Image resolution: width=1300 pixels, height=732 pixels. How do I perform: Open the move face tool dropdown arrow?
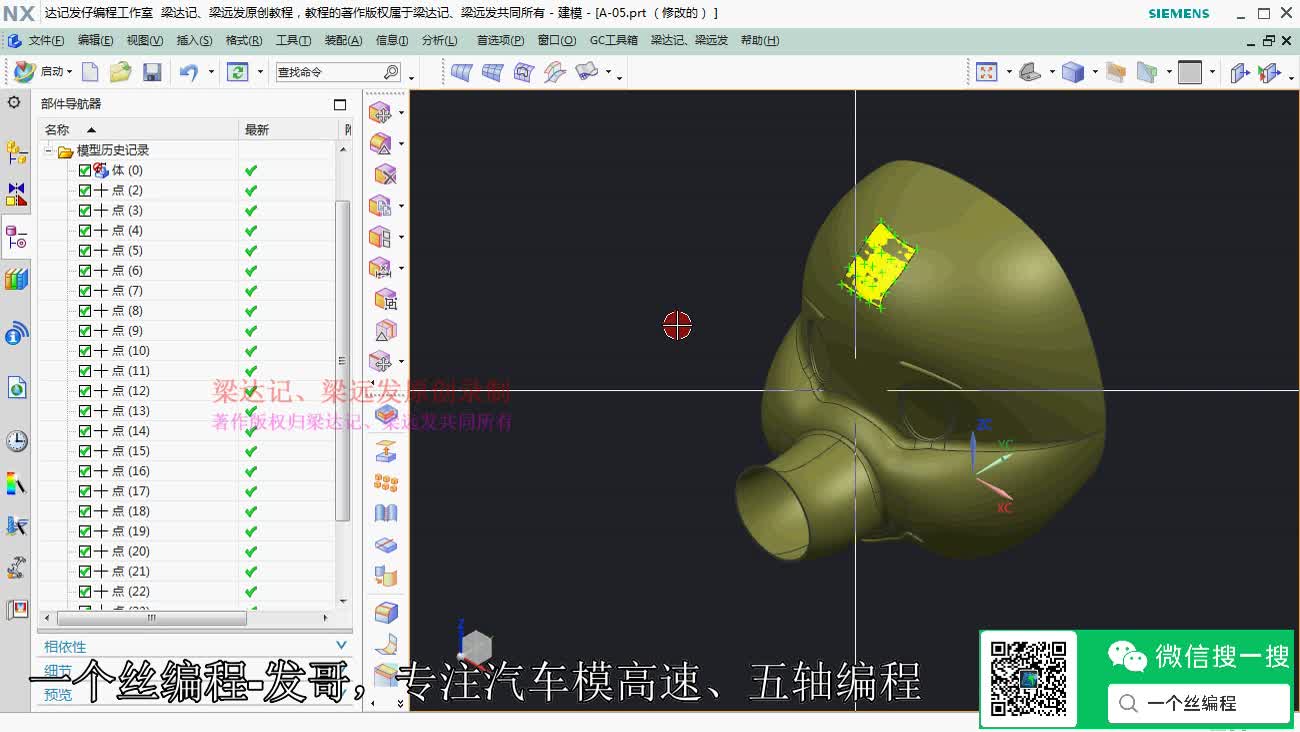tap(401, 113)
